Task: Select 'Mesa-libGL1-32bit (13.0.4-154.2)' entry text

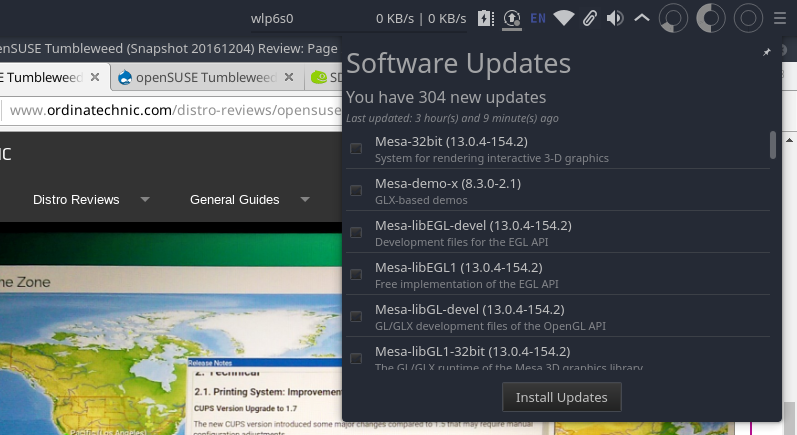Action: pos(473,352)
